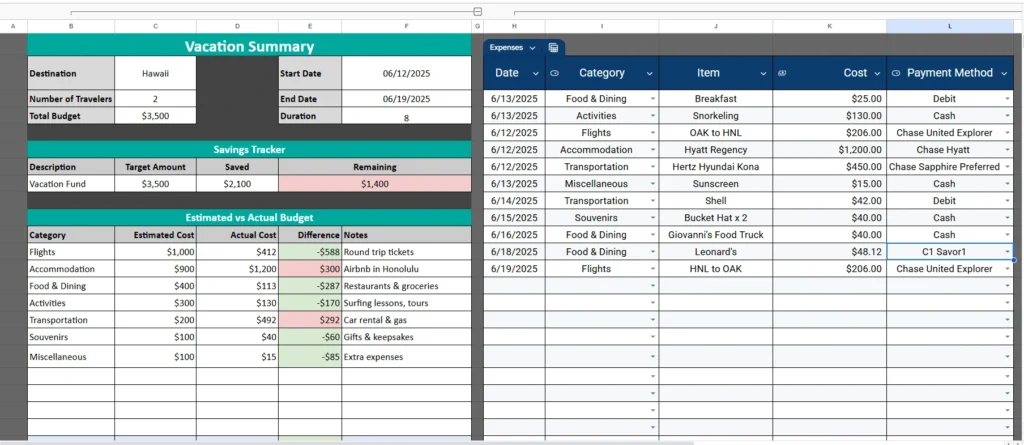Screen dimensions: 1024x445
Task: Select note 'Round trip tickets'
Action: [406, 252]
